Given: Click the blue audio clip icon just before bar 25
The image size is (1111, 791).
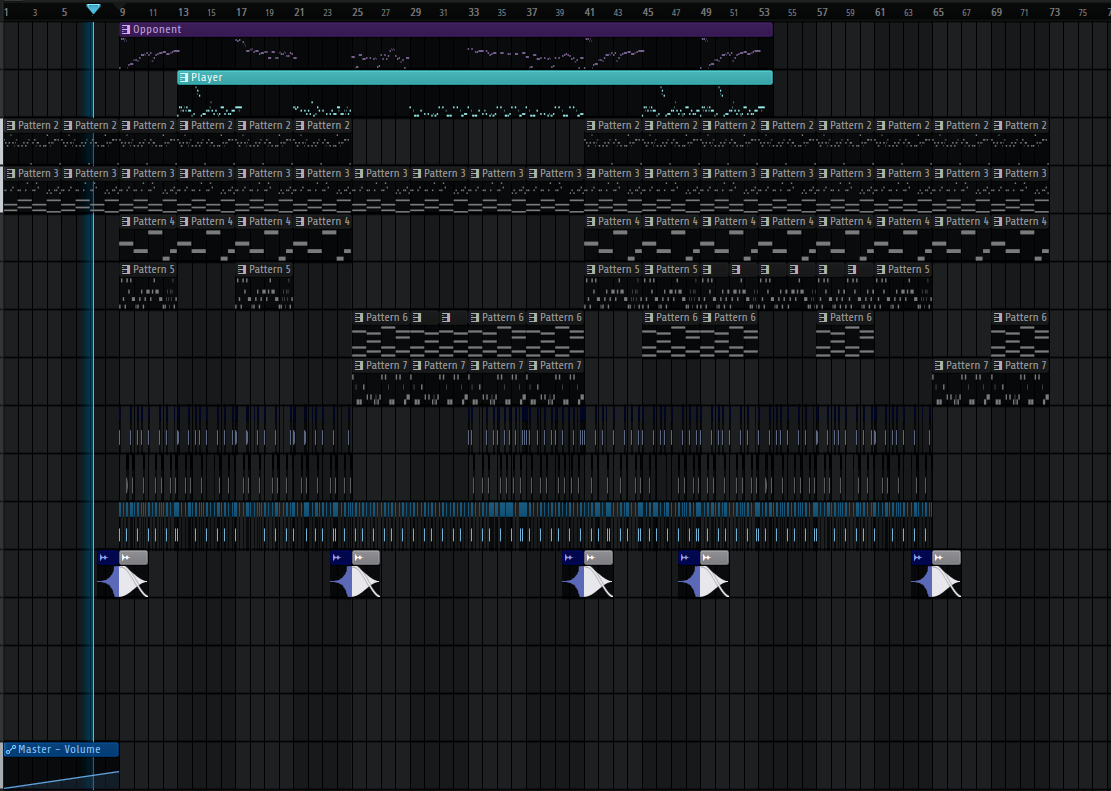Looking at the screenshot, I should 337,558.
